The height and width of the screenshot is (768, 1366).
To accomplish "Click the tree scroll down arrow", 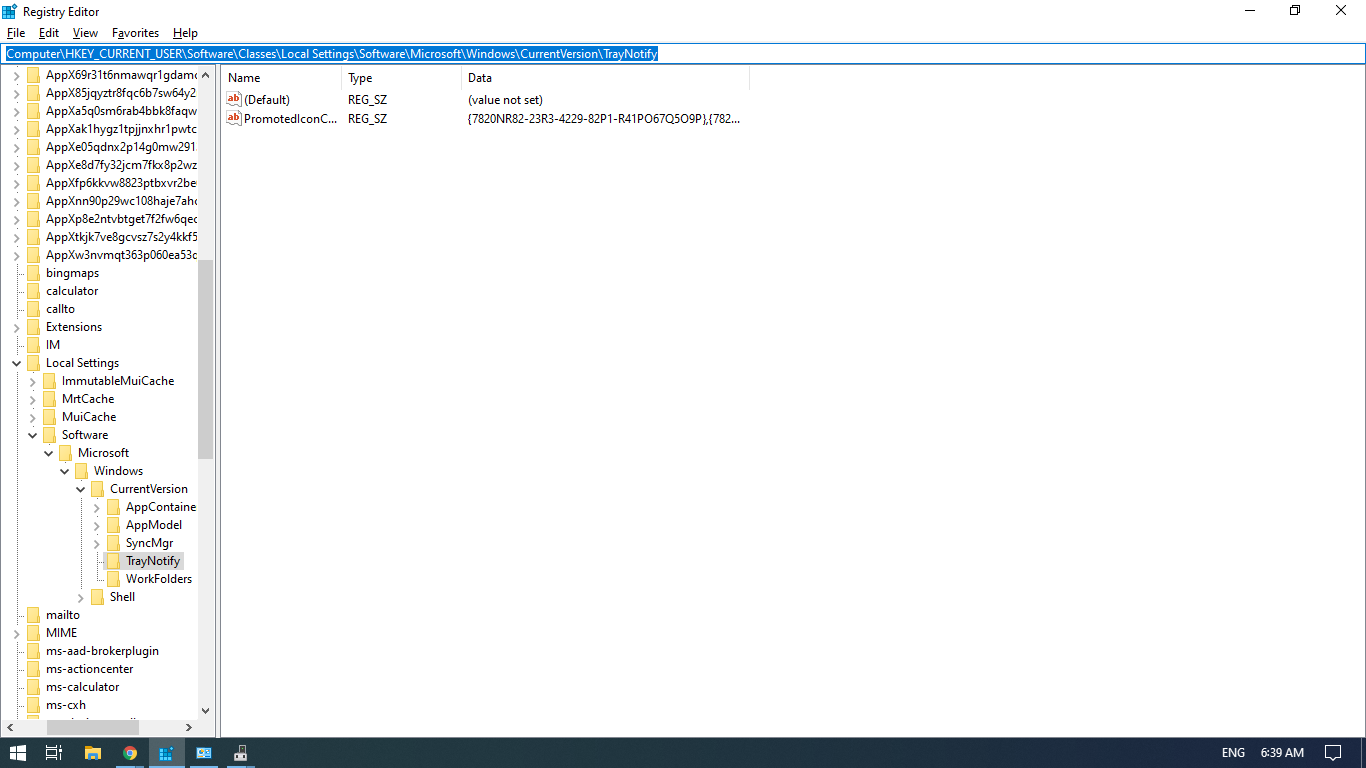I will [206, 711].
